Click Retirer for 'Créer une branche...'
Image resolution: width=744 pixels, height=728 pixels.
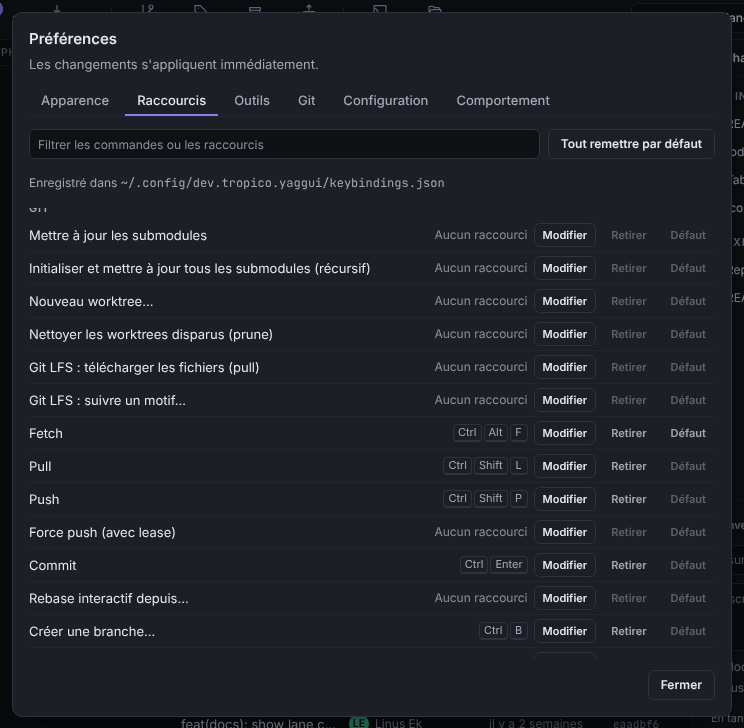pyautogui.click(x=628, y=631)
